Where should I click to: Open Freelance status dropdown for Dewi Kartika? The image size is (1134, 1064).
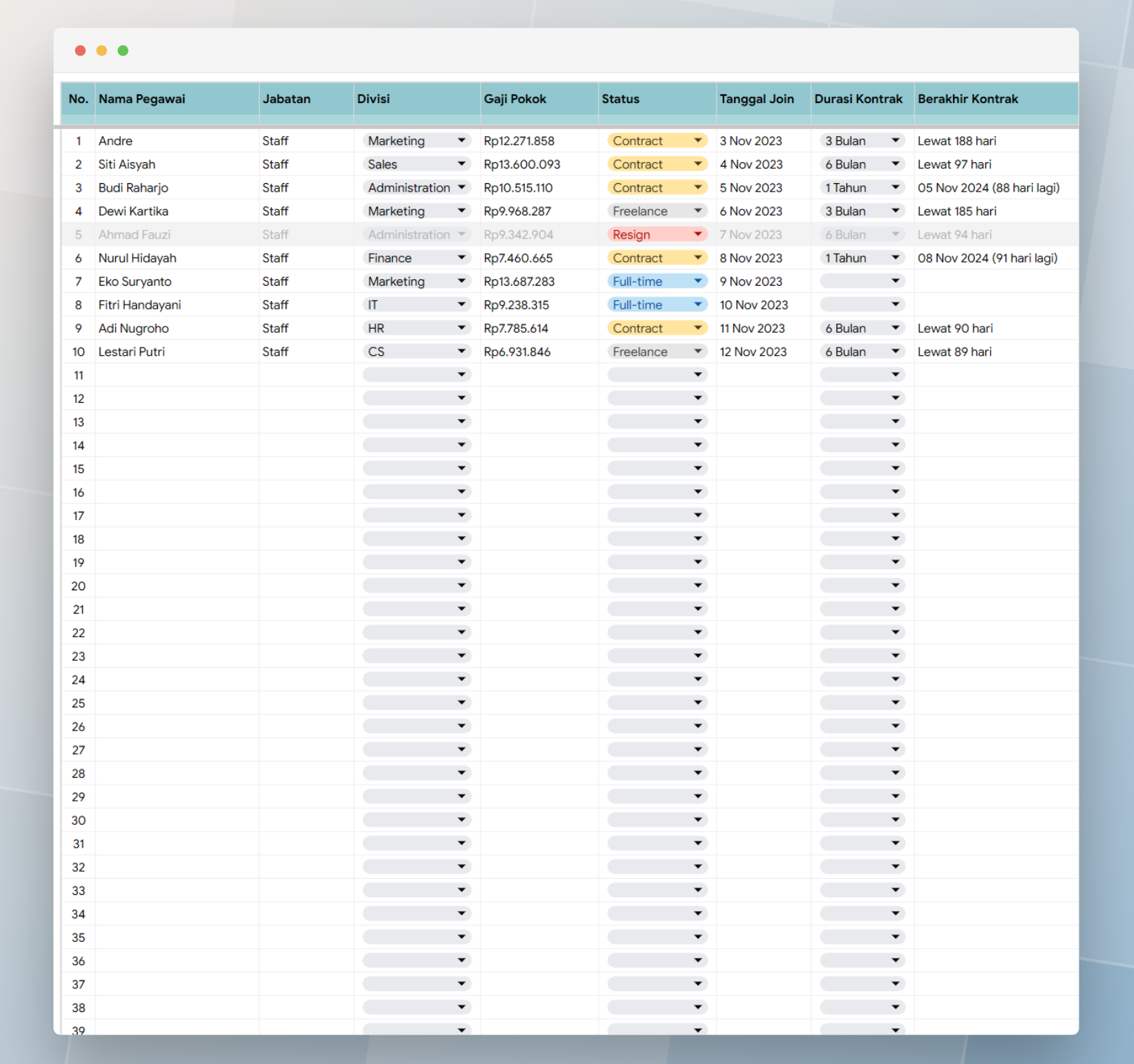(657, 211)
